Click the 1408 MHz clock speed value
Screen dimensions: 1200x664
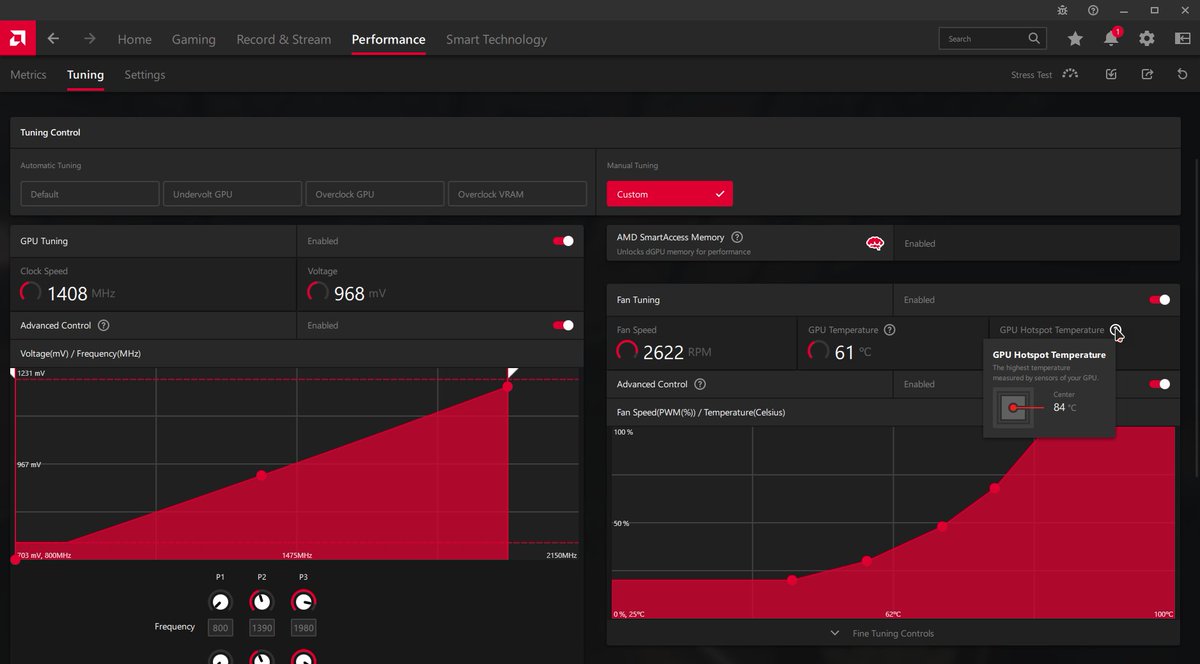(x=81, y=294)
